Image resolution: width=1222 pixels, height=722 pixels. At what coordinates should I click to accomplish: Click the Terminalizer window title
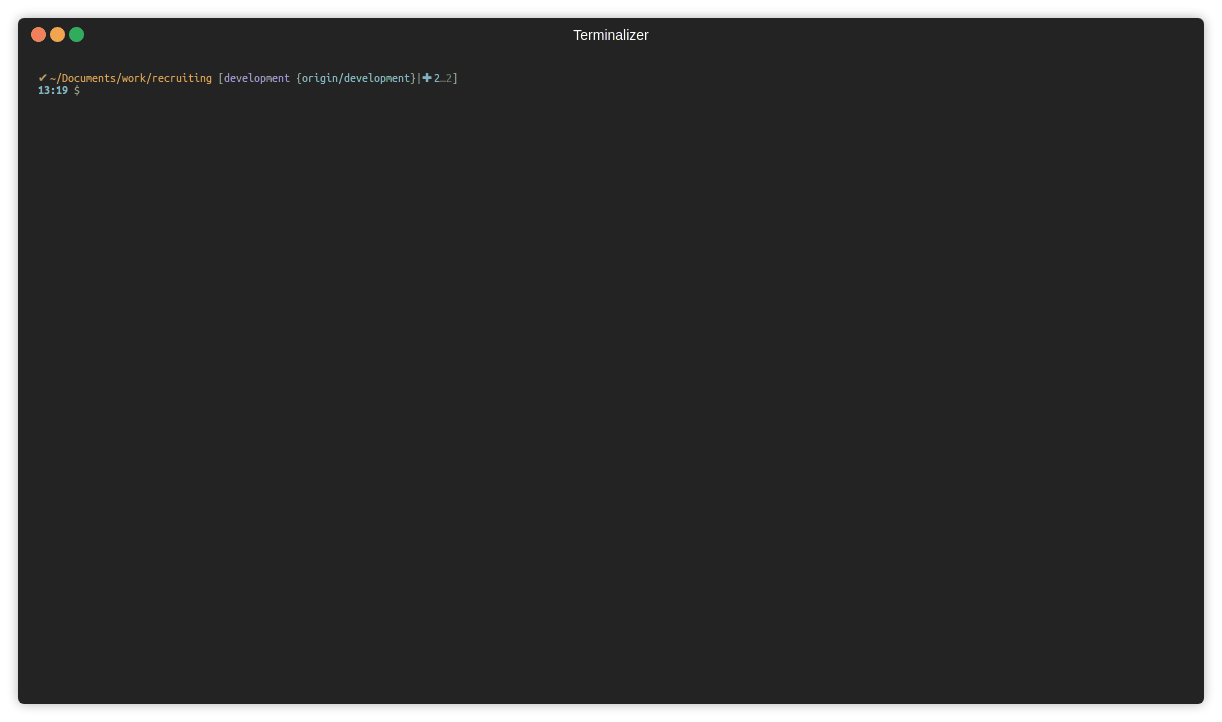pos(610,35)
